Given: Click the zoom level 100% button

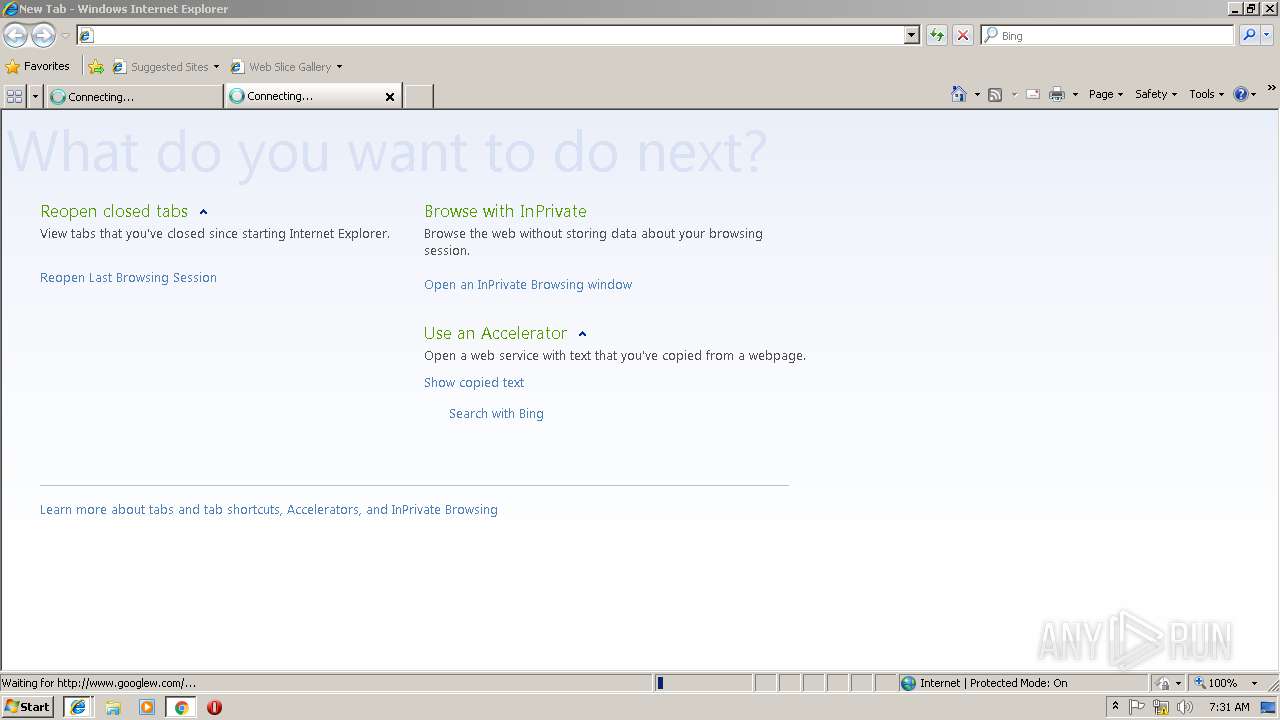Looking at the screenshot, I should 1215,683.
